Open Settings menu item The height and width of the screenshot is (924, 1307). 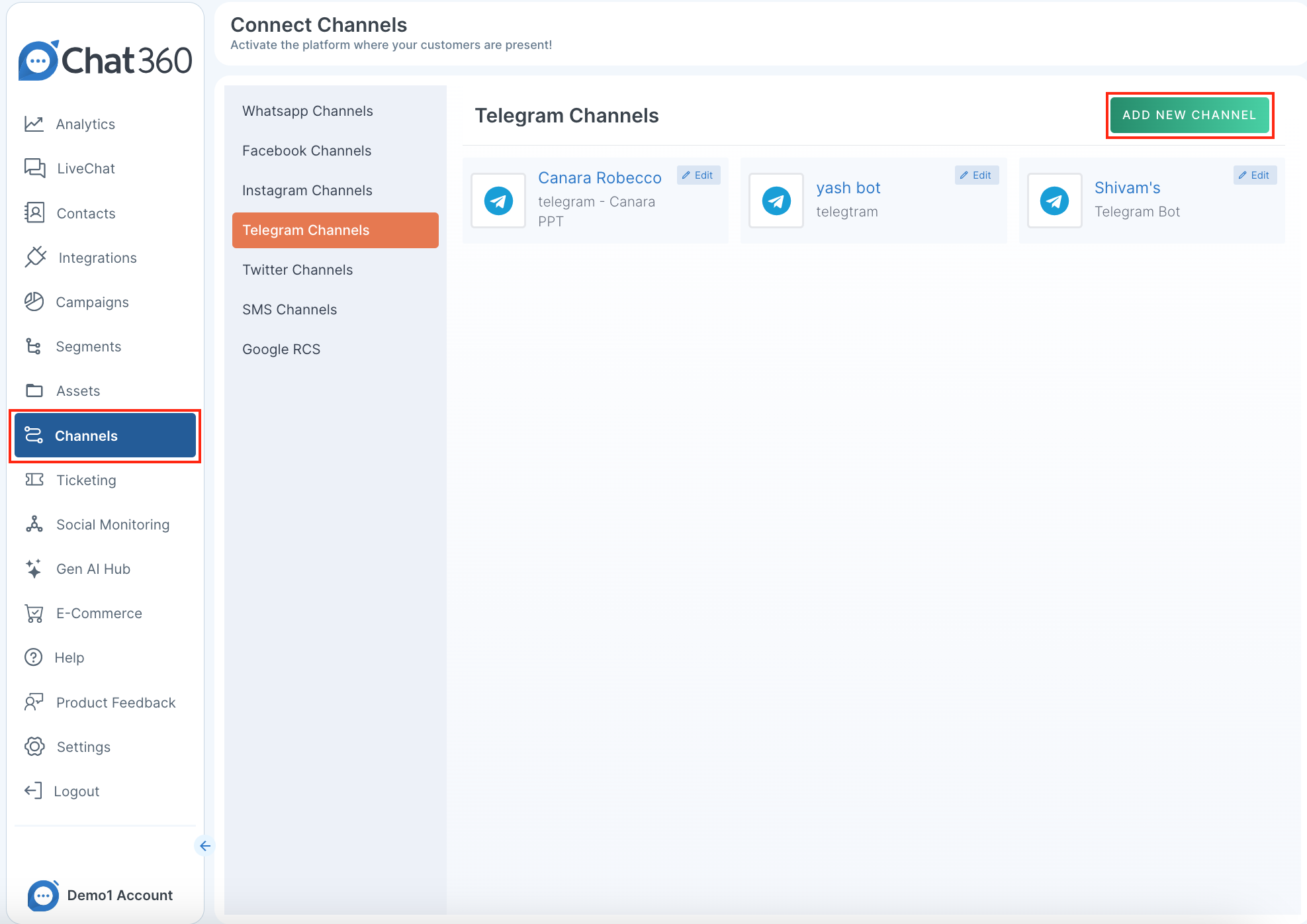pyautogui.click(x=105, y=747)
